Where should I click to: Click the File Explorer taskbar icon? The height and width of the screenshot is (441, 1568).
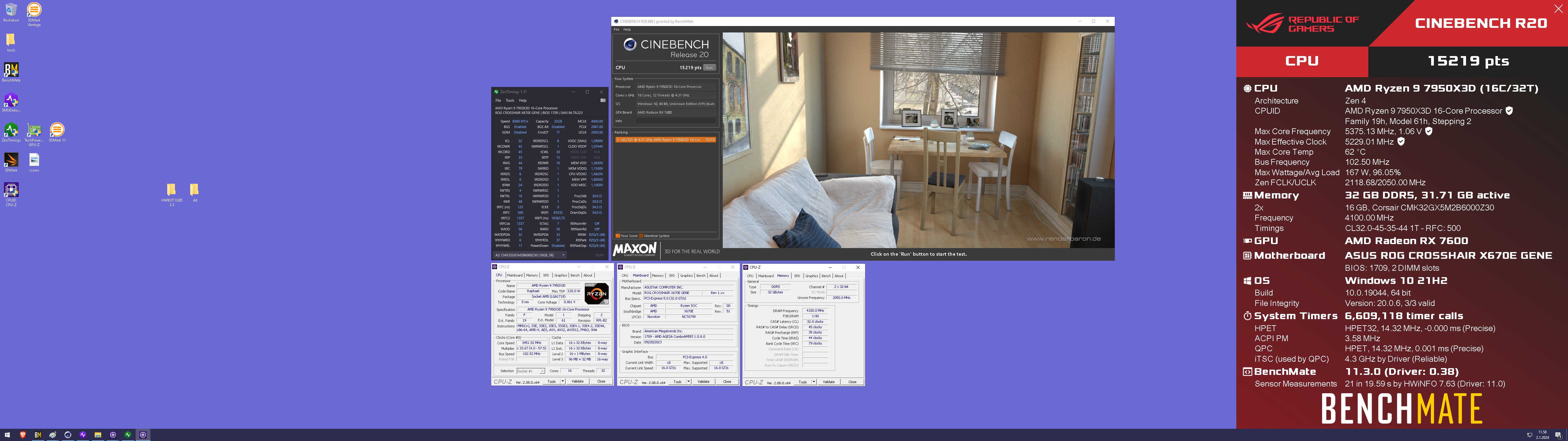pyautogui.click(x=97, y=435)
